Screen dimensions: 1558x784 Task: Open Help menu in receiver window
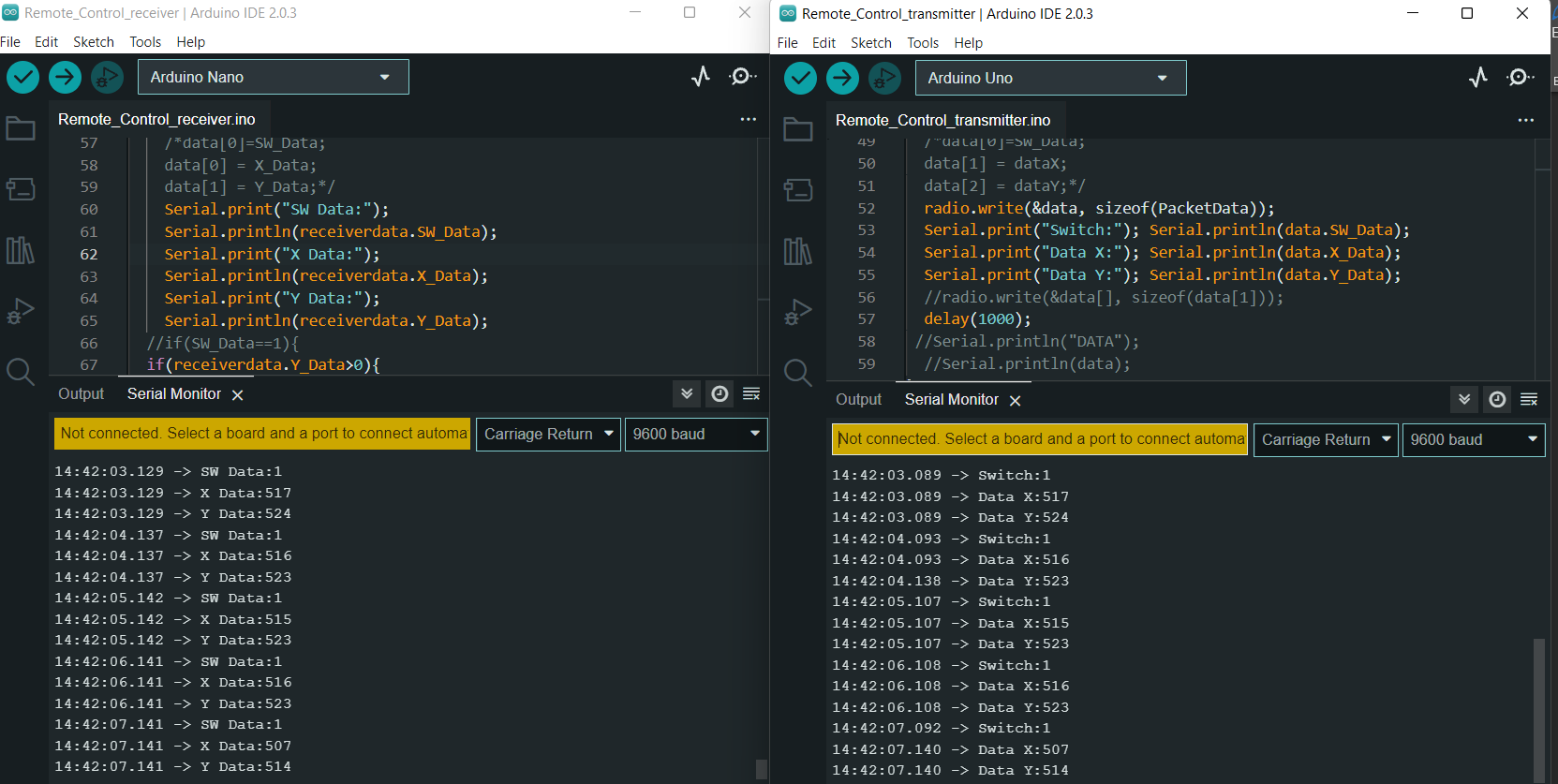tap(191, 42)
